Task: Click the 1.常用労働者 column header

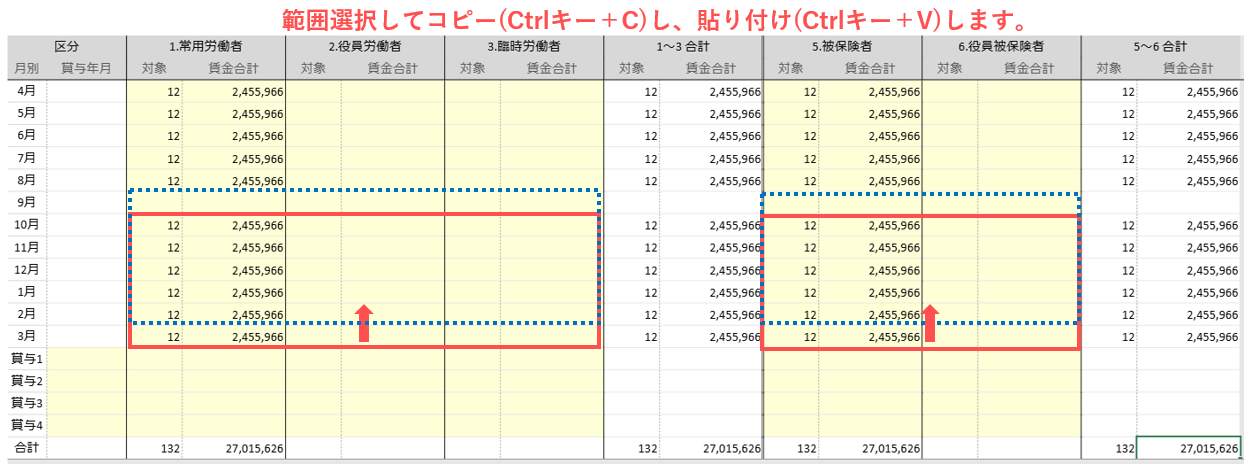Action: [x=205, y=46]
